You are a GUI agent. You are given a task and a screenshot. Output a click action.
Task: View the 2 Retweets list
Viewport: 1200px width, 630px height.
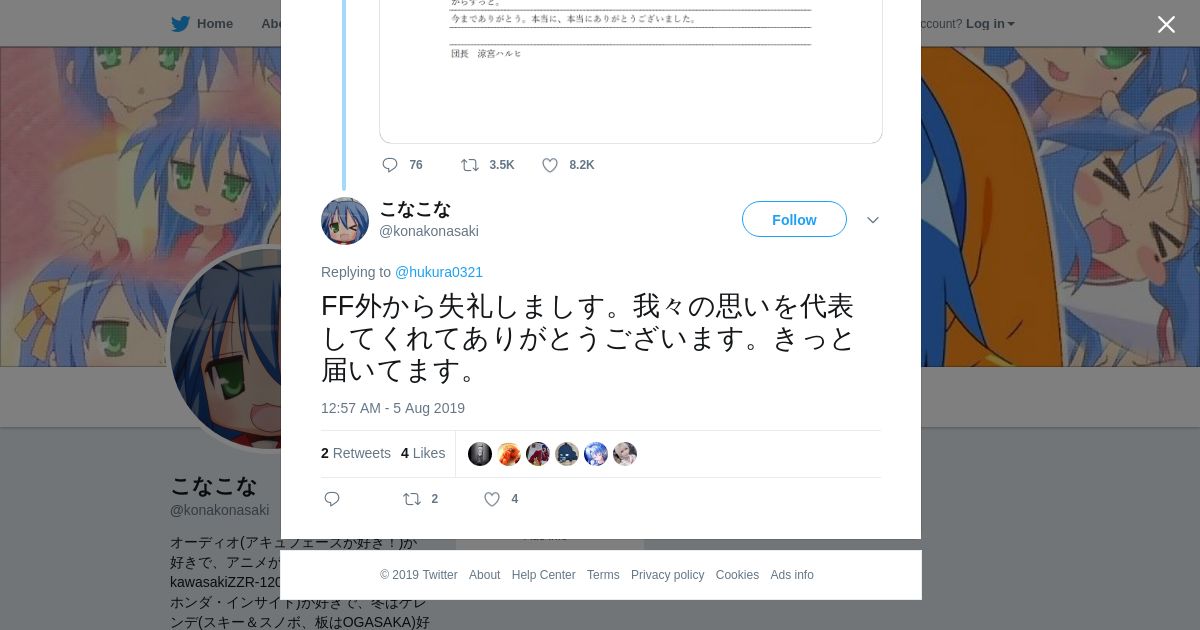[356, 453]
